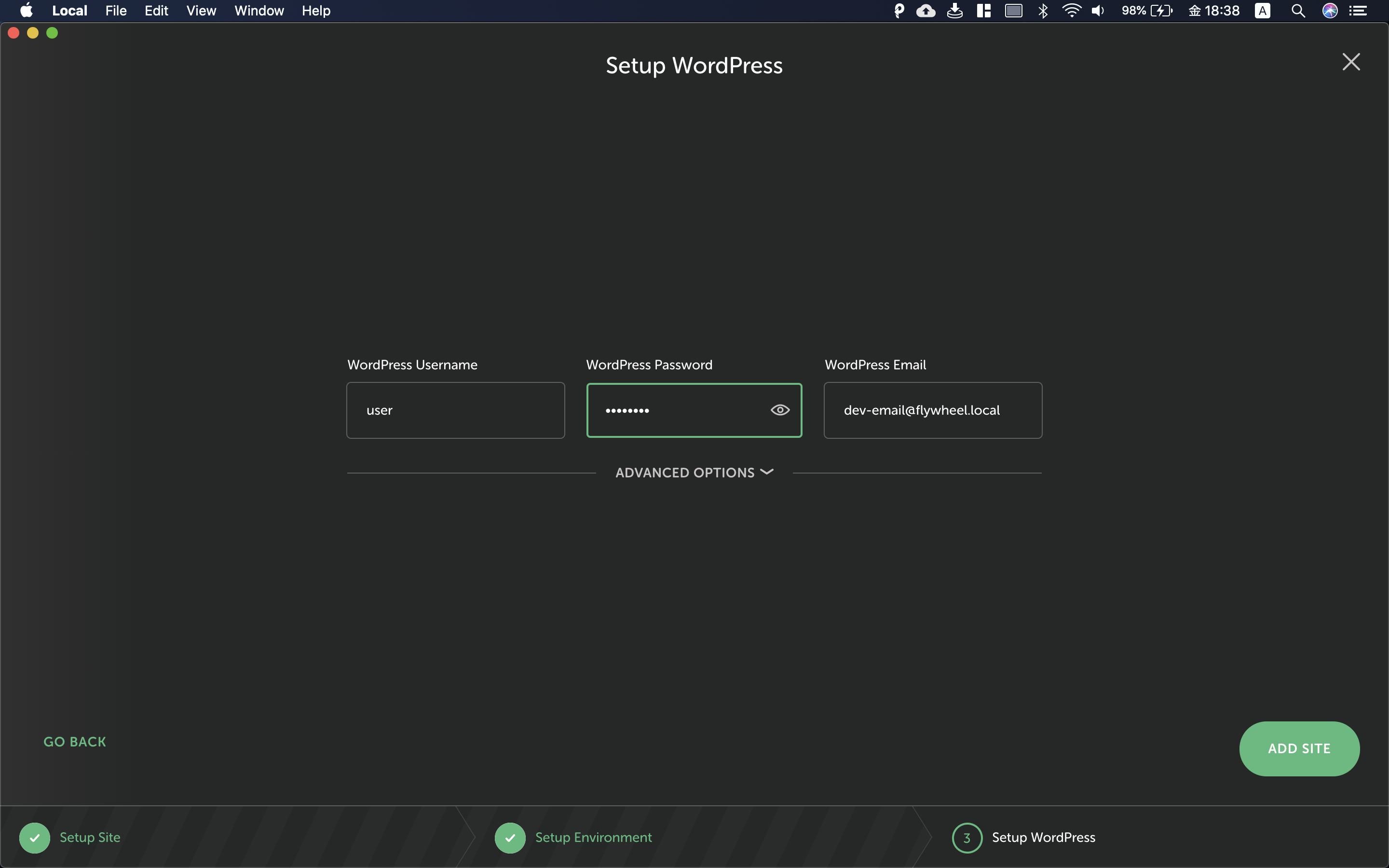Open Spotlight search
The image size is (1389, 868).
[1298, 10]
